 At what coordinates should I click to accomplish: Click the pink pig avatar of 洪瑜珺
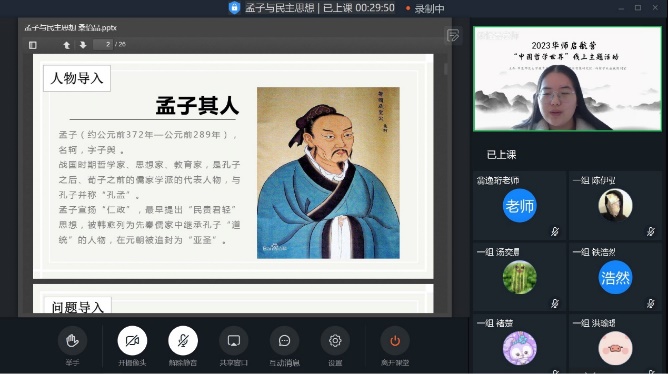pos(615,349)
